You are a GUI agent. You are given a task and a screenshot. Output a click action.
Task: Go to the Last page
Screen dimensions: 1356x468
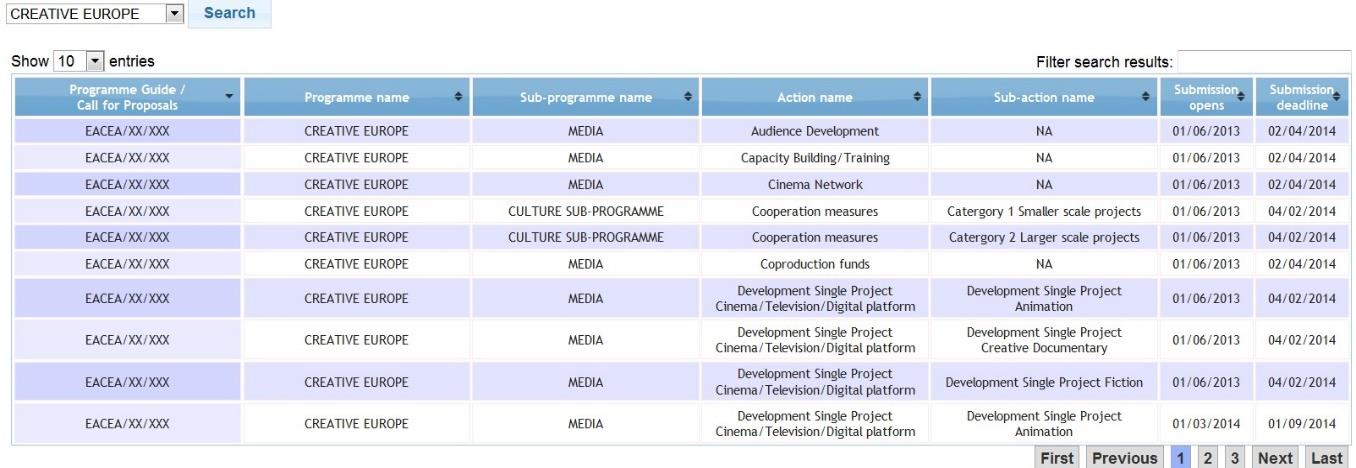[1326, 457]
